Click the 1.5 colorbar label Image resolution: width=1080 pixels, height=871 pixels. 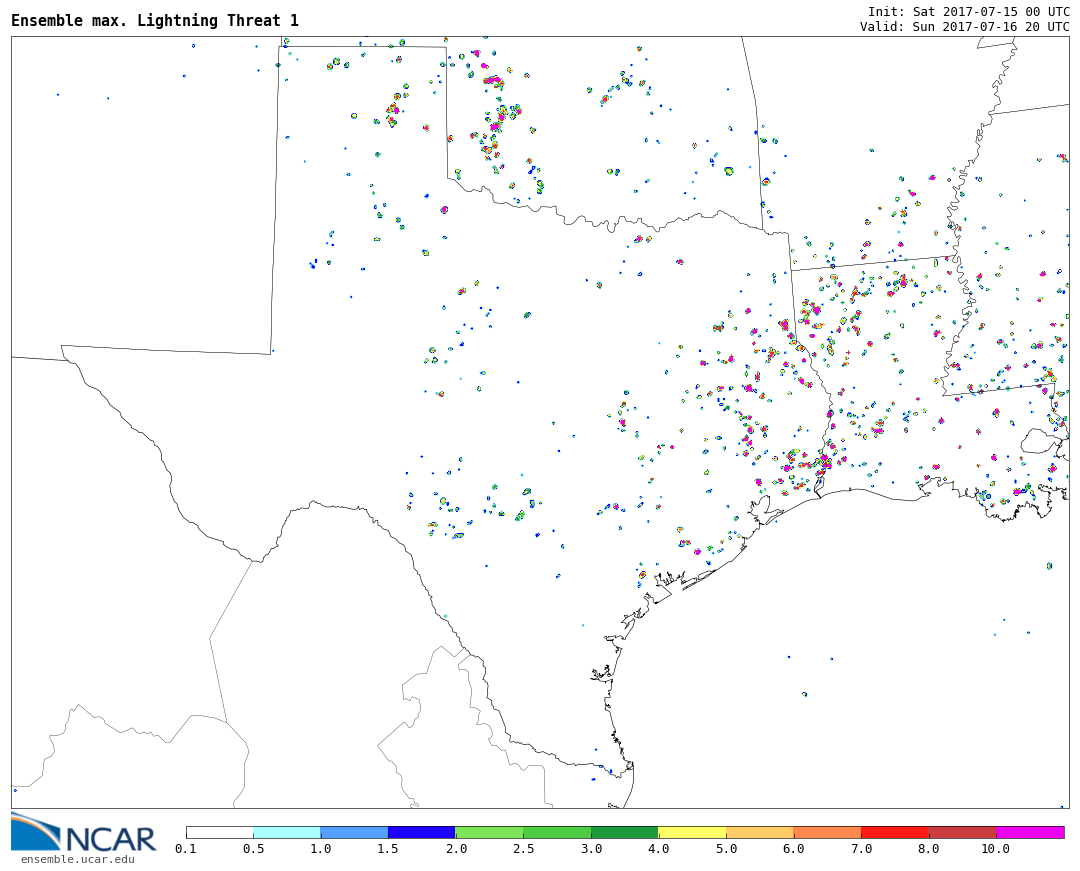pyautogui.click(x=388, y=849)
